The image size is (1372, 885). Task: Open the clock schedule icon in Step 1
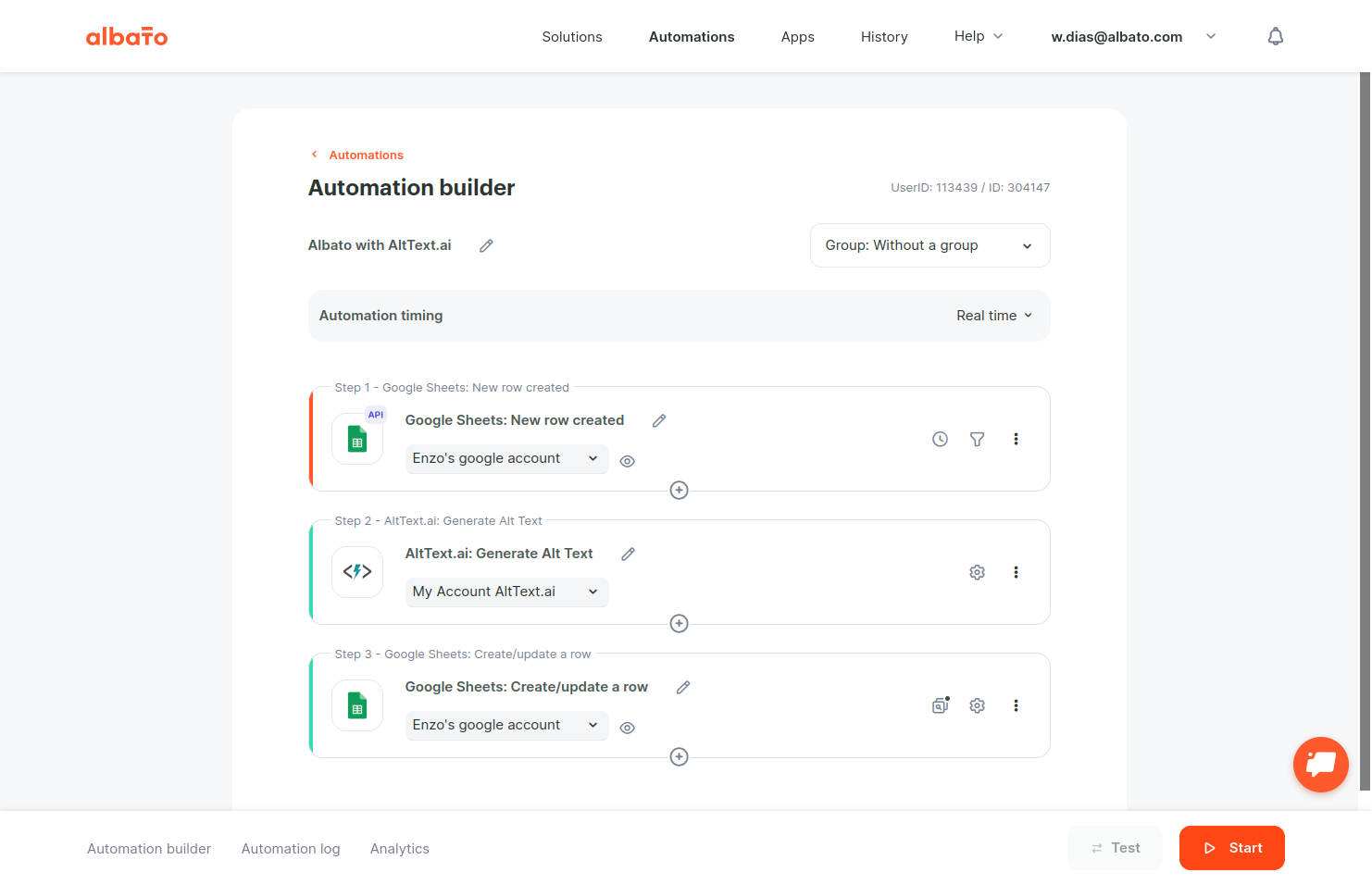point(940,439)
